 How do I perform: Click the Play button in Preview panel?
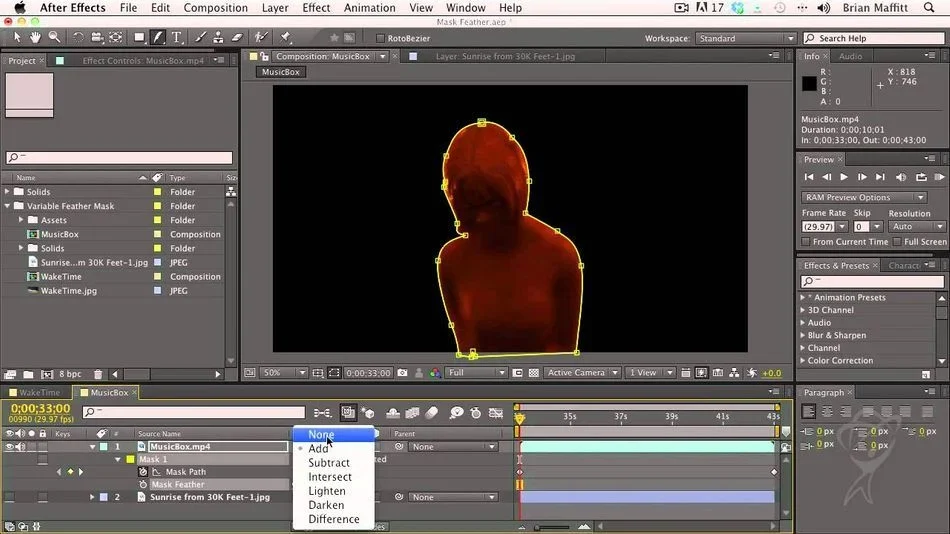click(x=843, y=177)
